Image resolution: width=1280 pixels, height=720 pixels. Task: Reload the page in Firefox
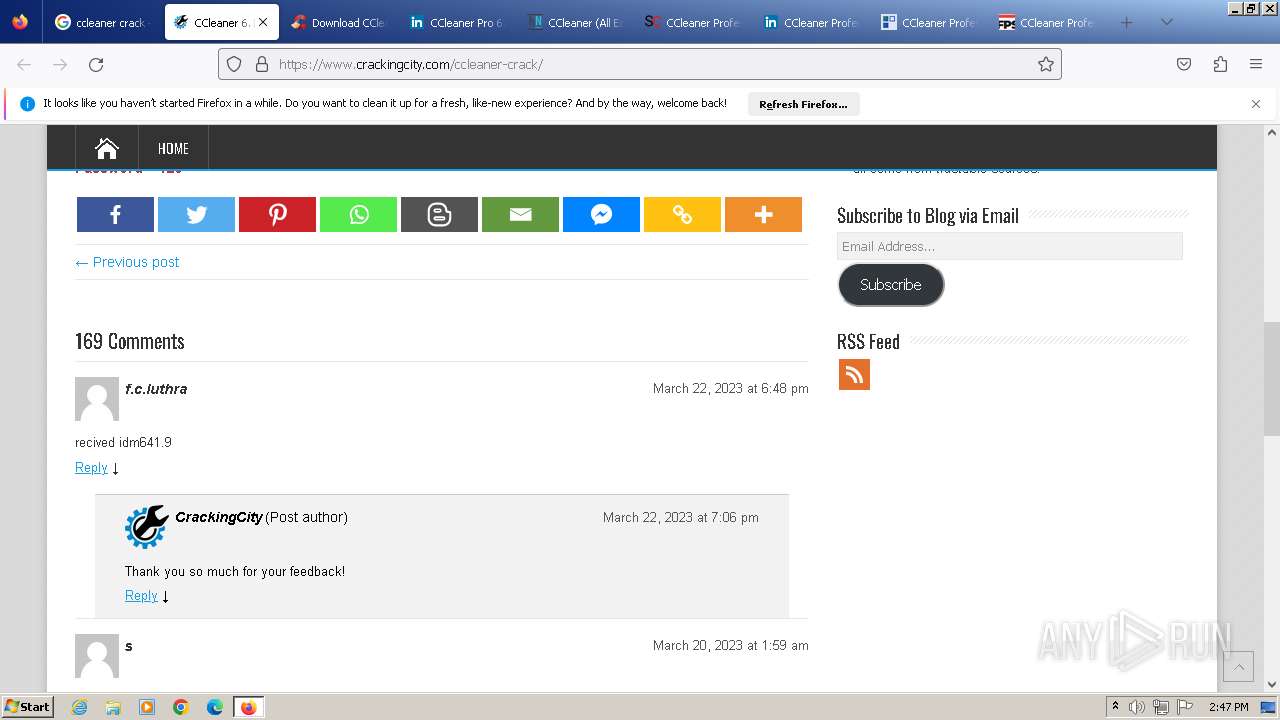click(96, 64)
